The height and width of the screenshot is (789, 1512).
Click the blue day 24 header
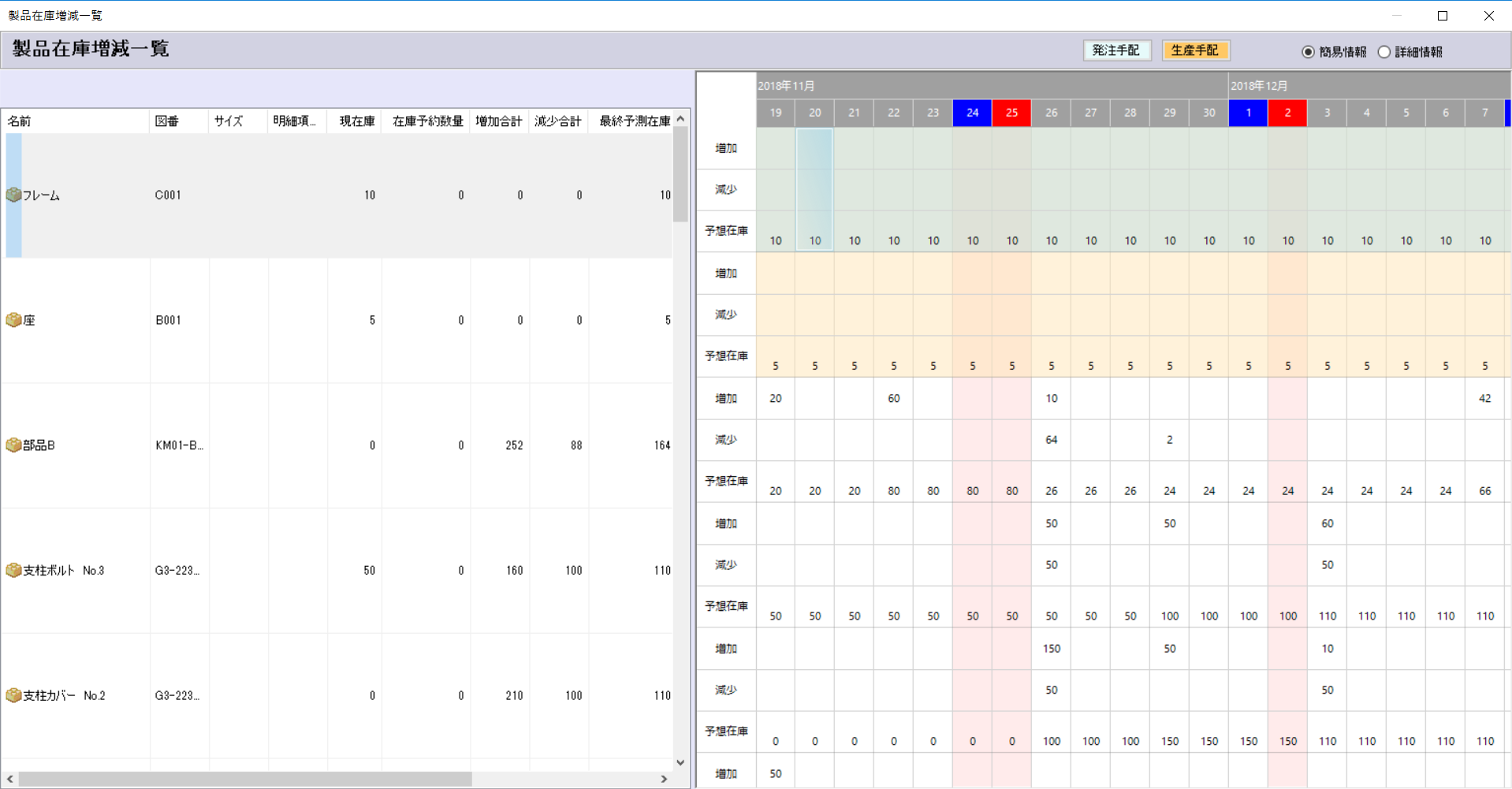(973, 113)
